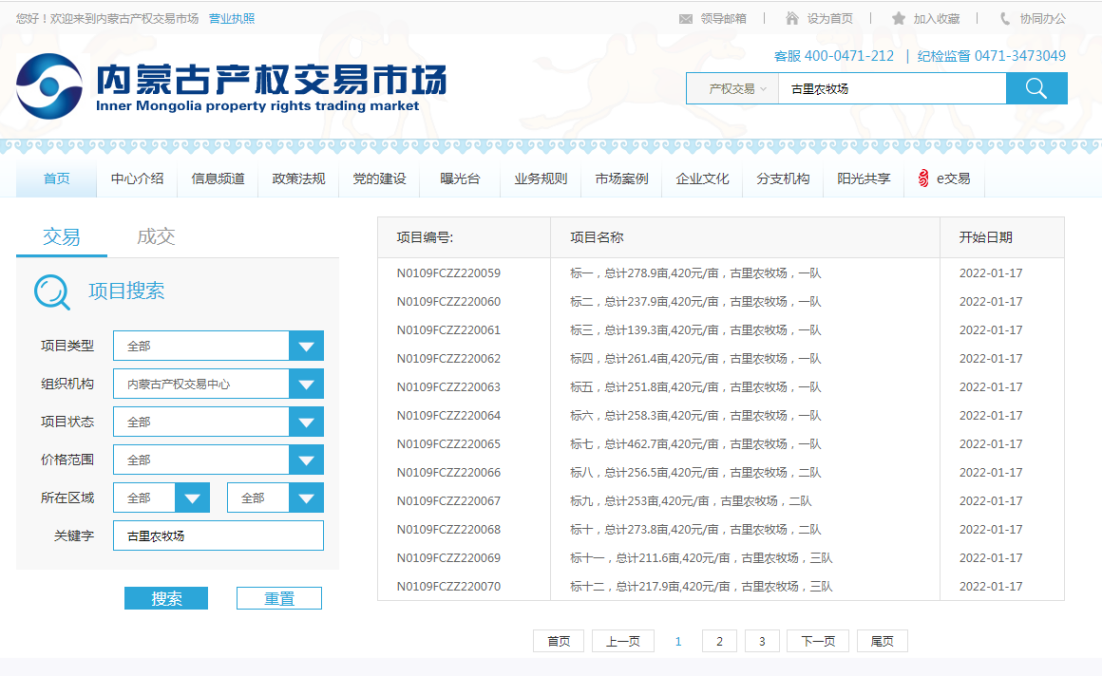
Task: Go to 首页 in navigation bar
Action: (x=56, y=179)
